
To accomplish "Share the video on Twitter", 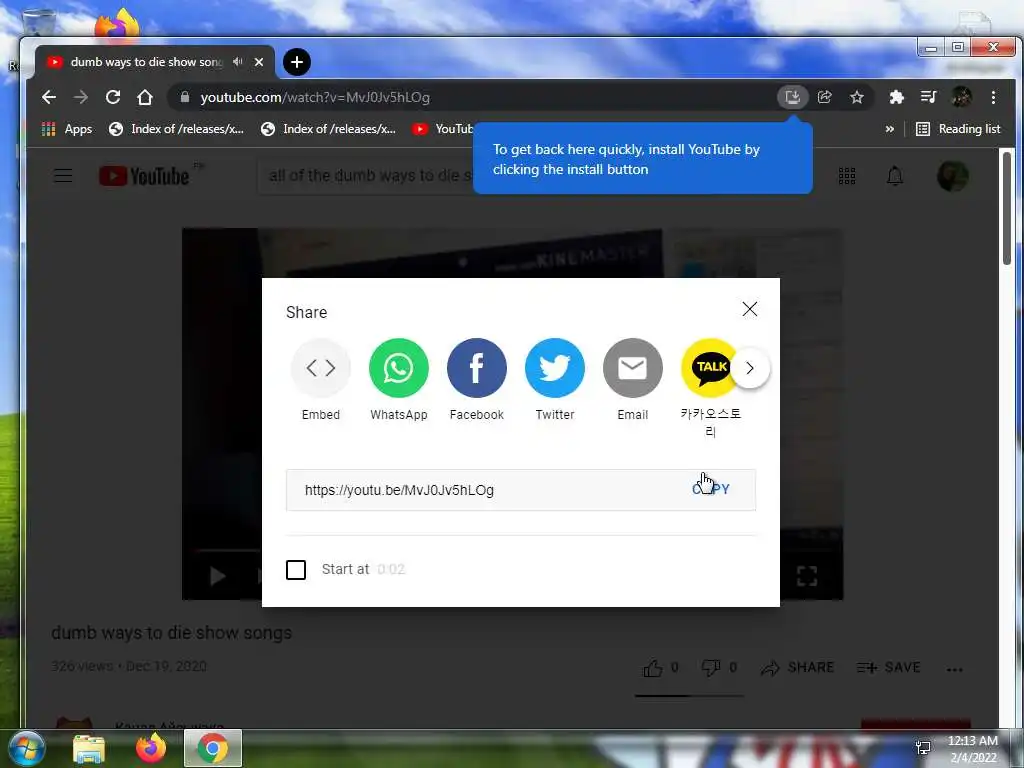I will click(554, 368).
